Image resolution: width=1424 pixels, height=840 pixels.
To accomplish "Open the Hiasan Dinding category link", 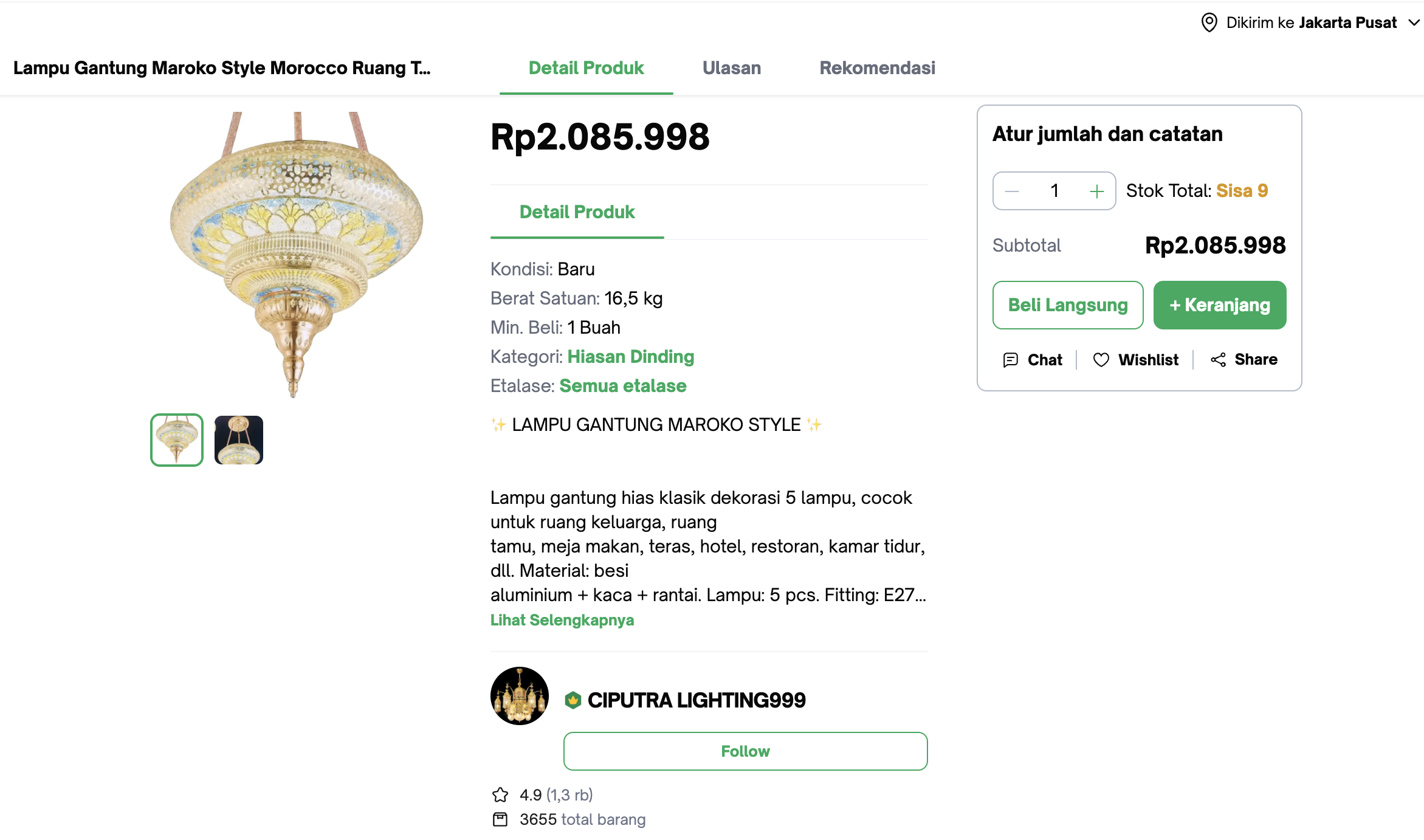I will coord(631,357).
